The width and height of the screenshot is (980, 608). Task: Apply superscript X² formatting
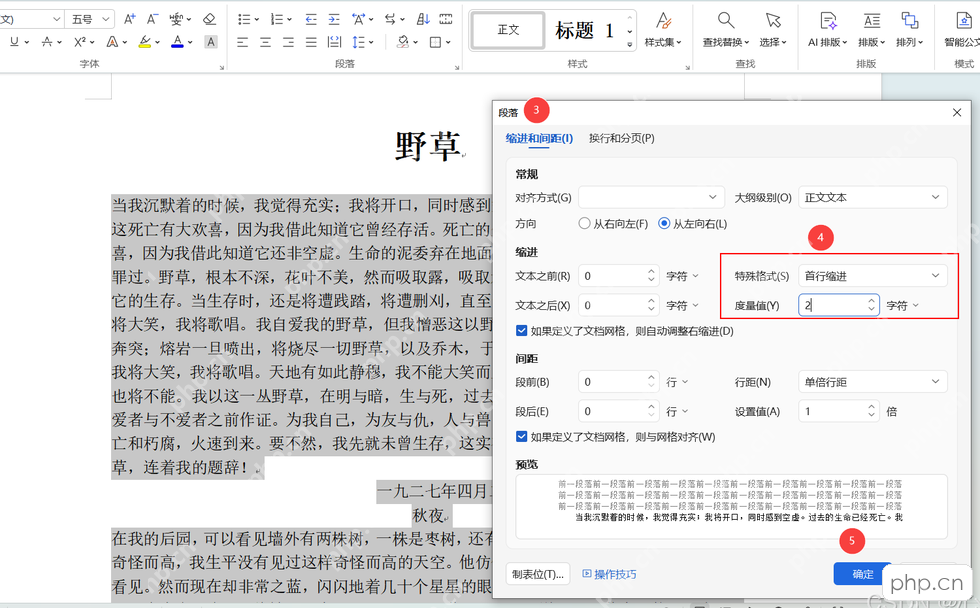pos(80,42)
